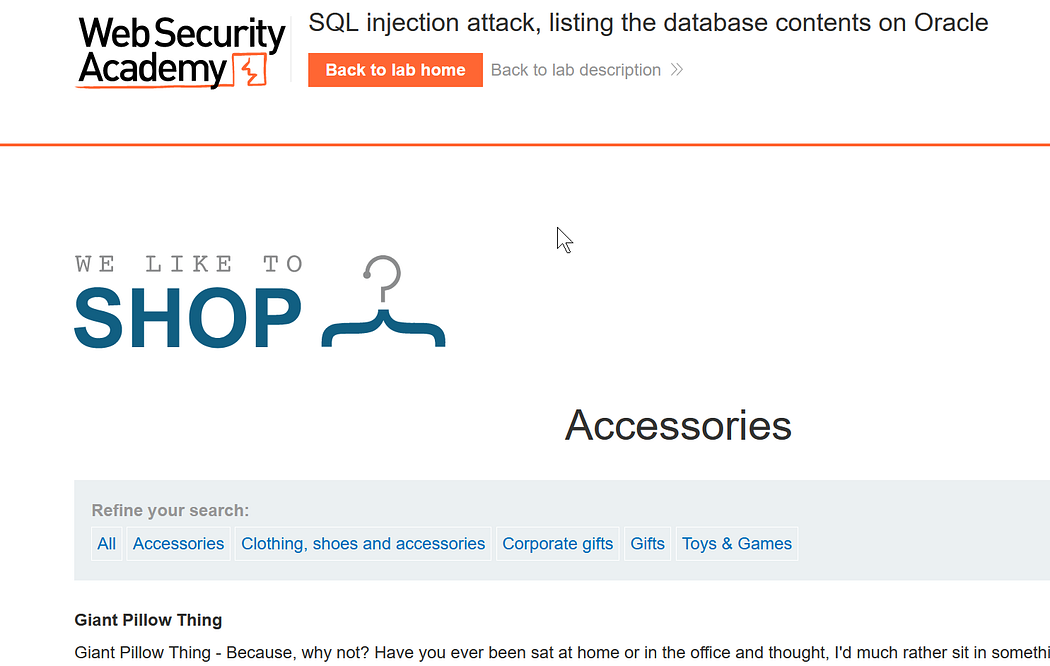Screen dimensions: 1050x666
Task: Click the Web Security Academy logo
Action: click(180, 52)
